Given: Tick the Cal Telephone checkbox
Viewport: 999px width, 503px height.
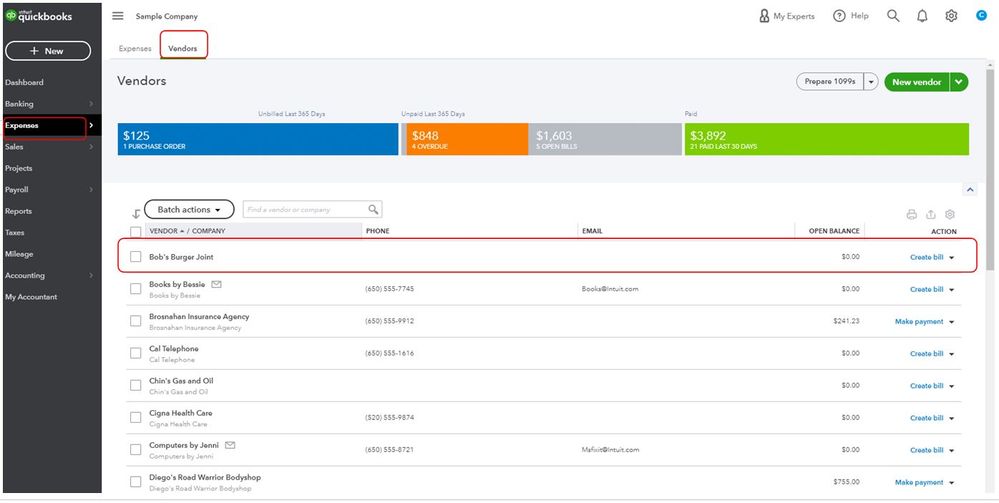Looking at the screenshot, I should (x=135, y=353).
